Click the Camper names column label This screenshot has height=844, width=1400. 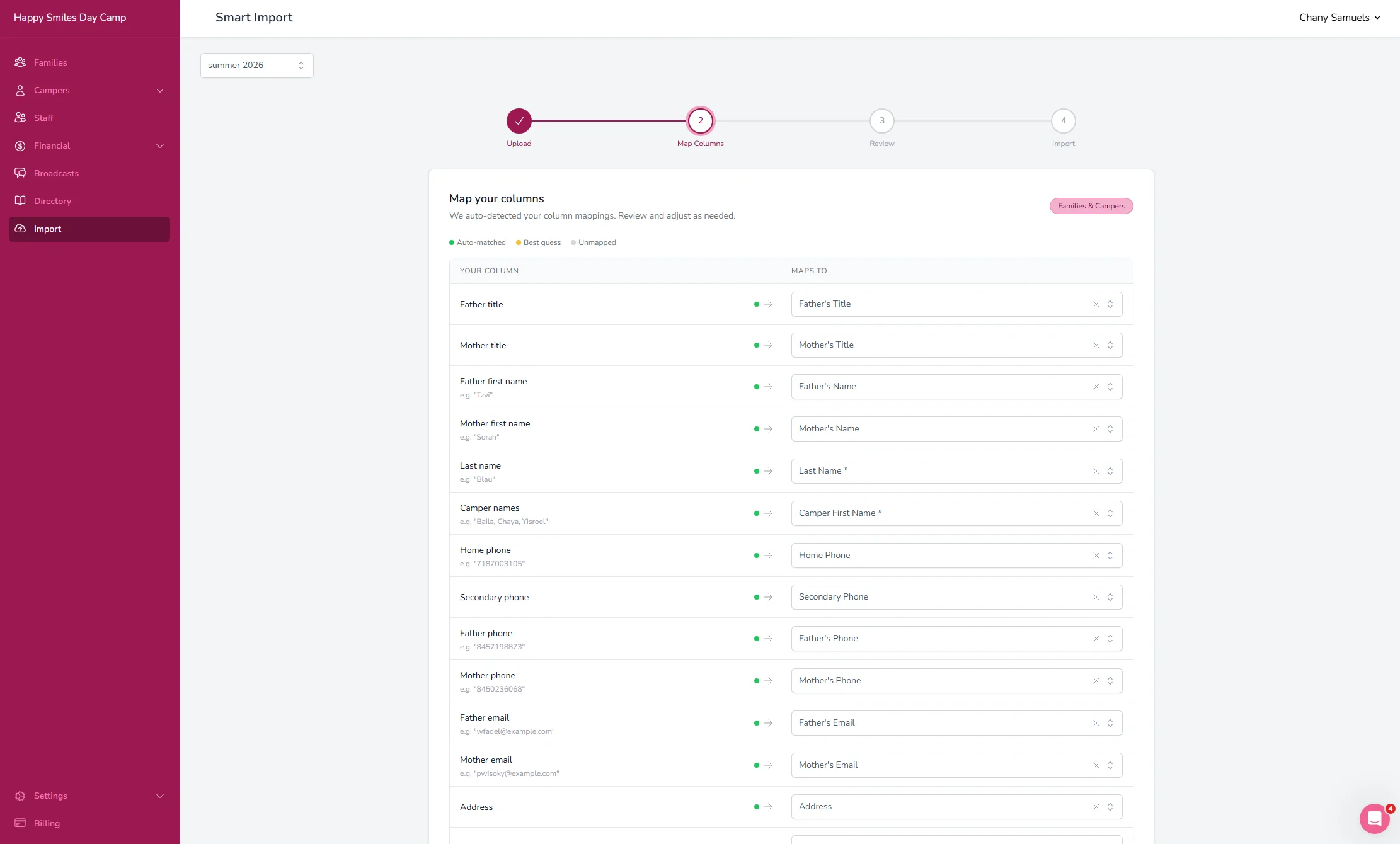coord(490,508)
